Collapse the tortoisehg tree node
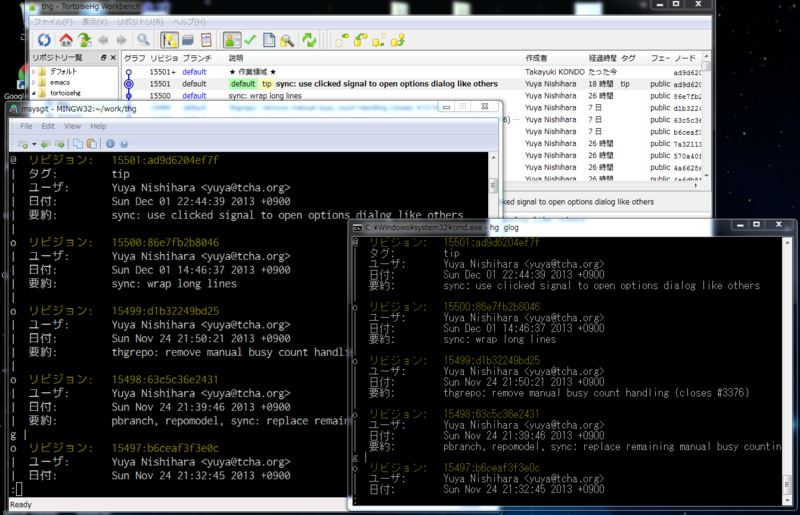This screenshot has width=800, height=515. [x=34, y=93]
